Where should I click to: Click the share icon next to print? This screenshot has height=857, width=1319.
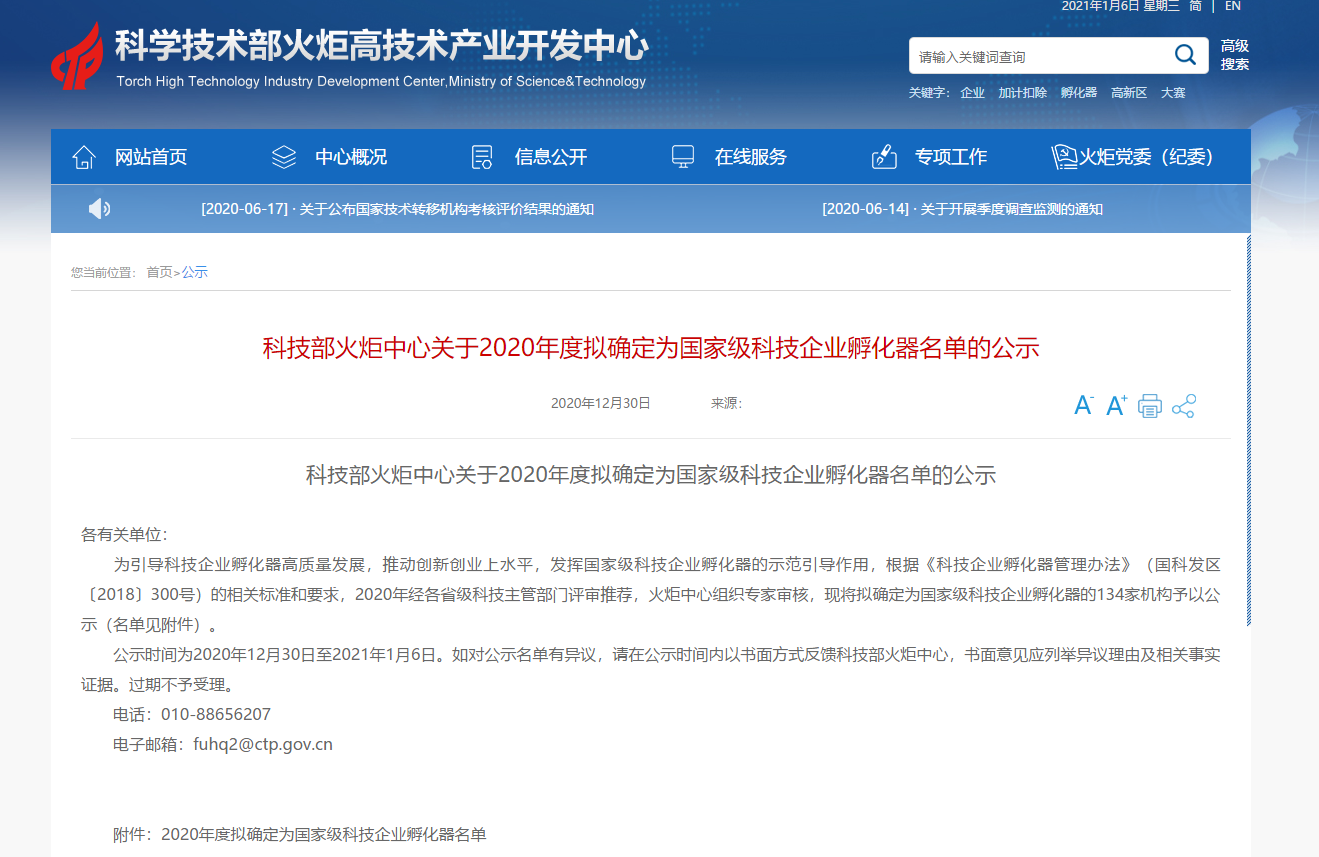[1185, 405]
